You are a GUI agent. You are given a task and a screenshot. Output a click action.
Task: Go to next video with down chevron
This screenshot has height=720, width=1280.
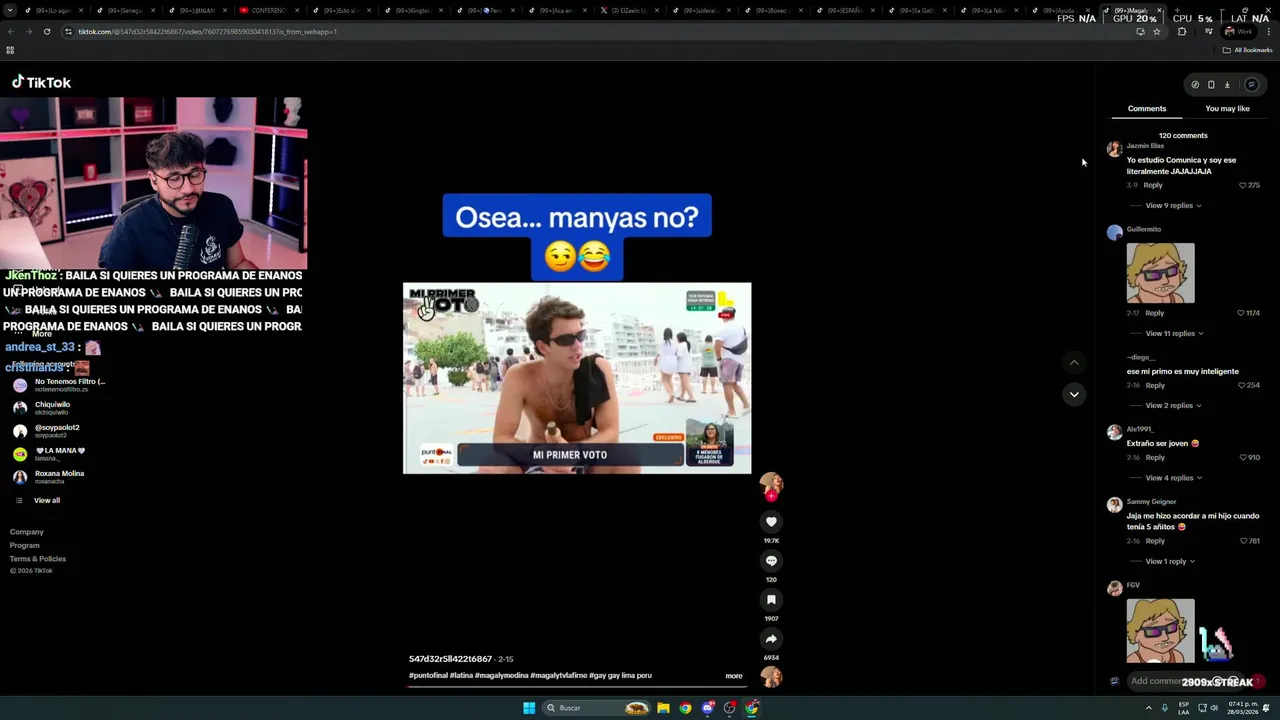(1074, 394)
